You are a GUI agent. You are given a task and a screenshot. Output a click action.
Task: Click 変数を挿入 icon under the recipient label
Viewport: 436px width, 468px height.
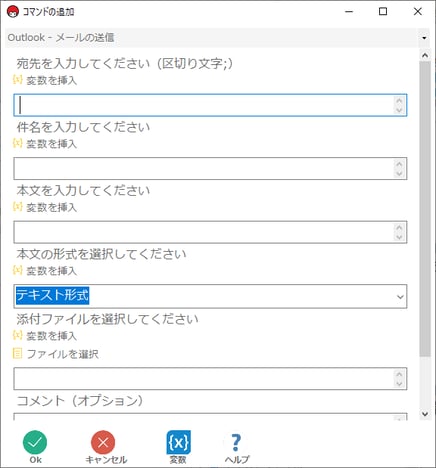(17, 80)
